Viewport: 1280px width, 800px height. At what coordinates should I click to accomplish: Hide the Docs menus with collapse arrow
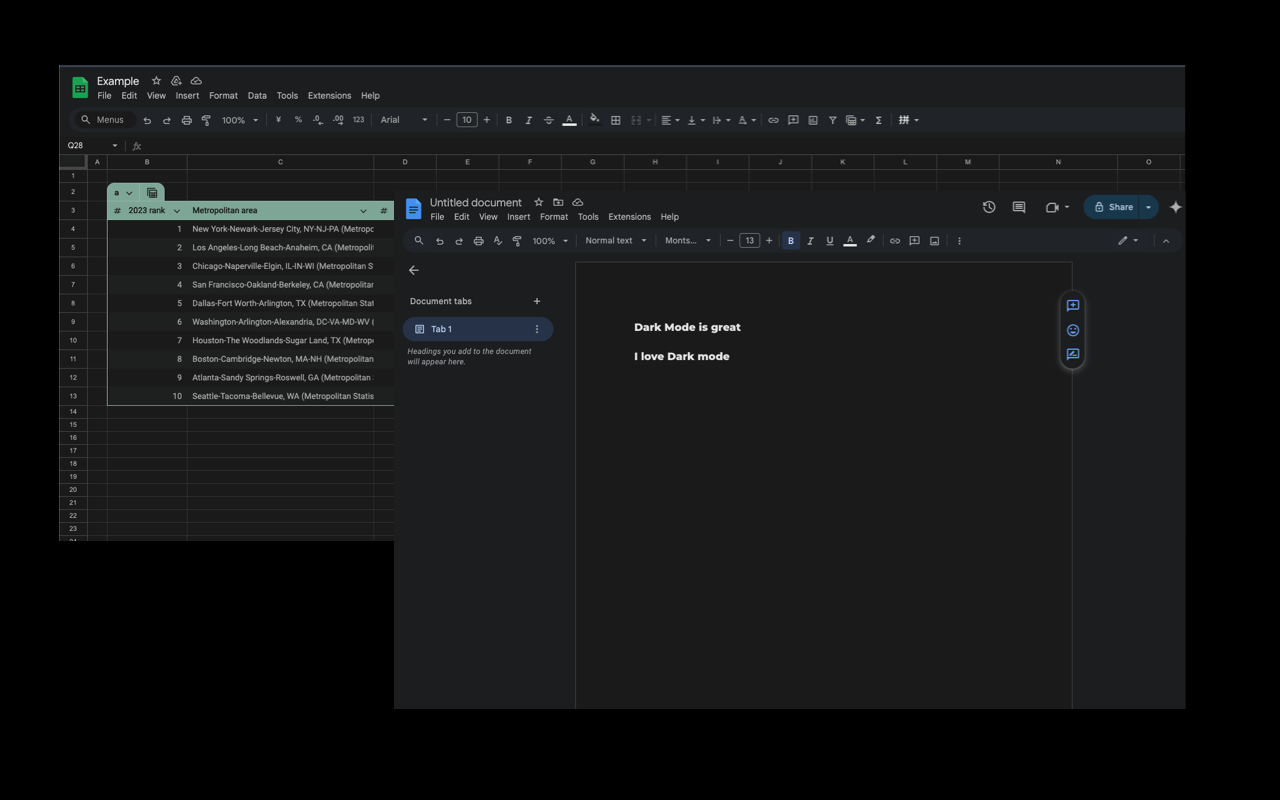point(1166,241)
